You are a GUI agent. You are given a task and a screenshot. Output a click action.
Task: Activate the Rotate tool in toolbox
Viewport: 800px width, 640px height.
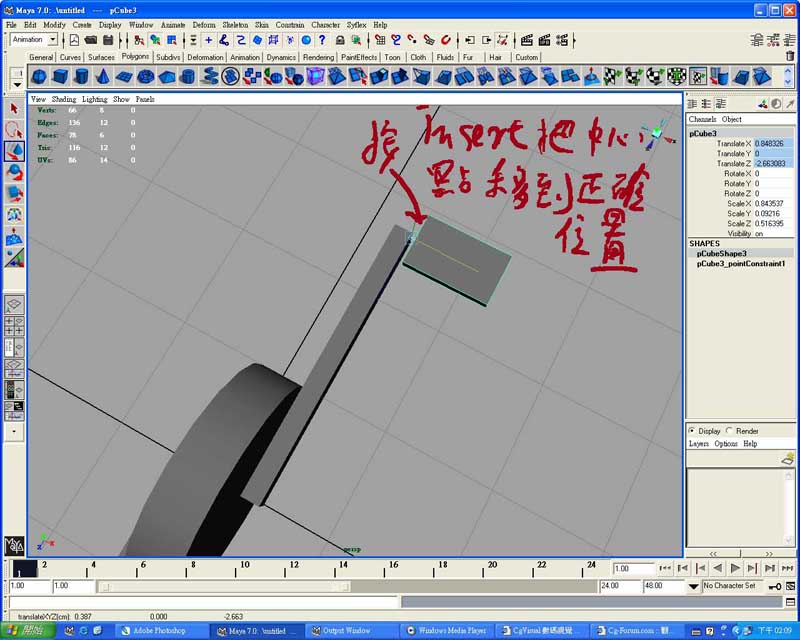pyautogui.click(x=14, y=173)
